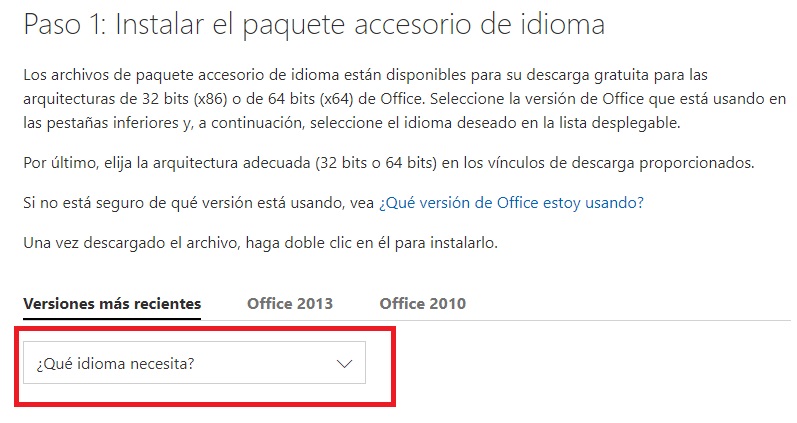The width and height of the screenshot is (797, 423).
Task: Open the "¿Qué idioma necesita?" language dropdown
Action: [194, 363]
